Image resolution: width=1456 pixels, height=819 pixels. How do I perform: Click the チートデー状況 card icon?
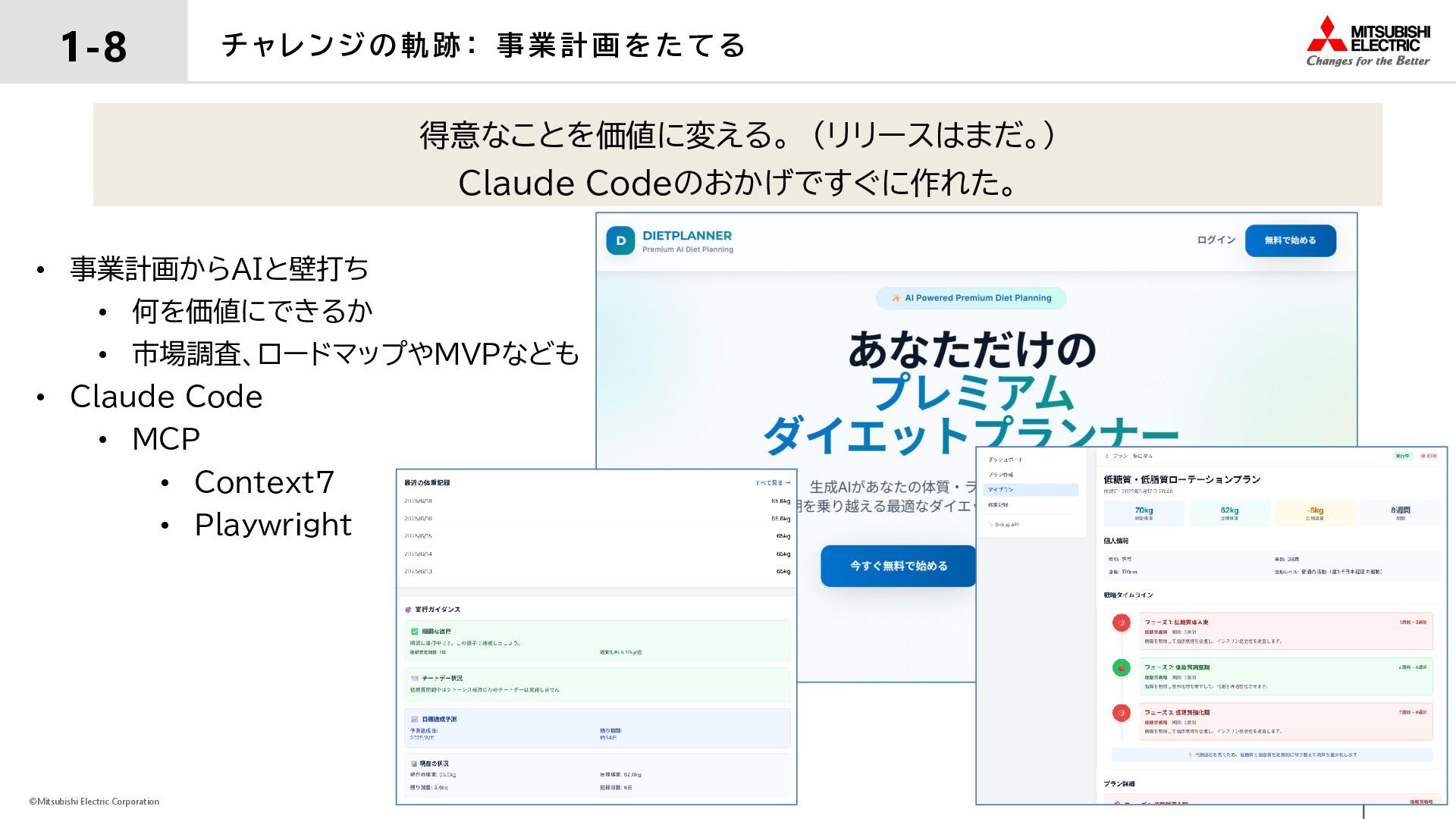(415, 678)
